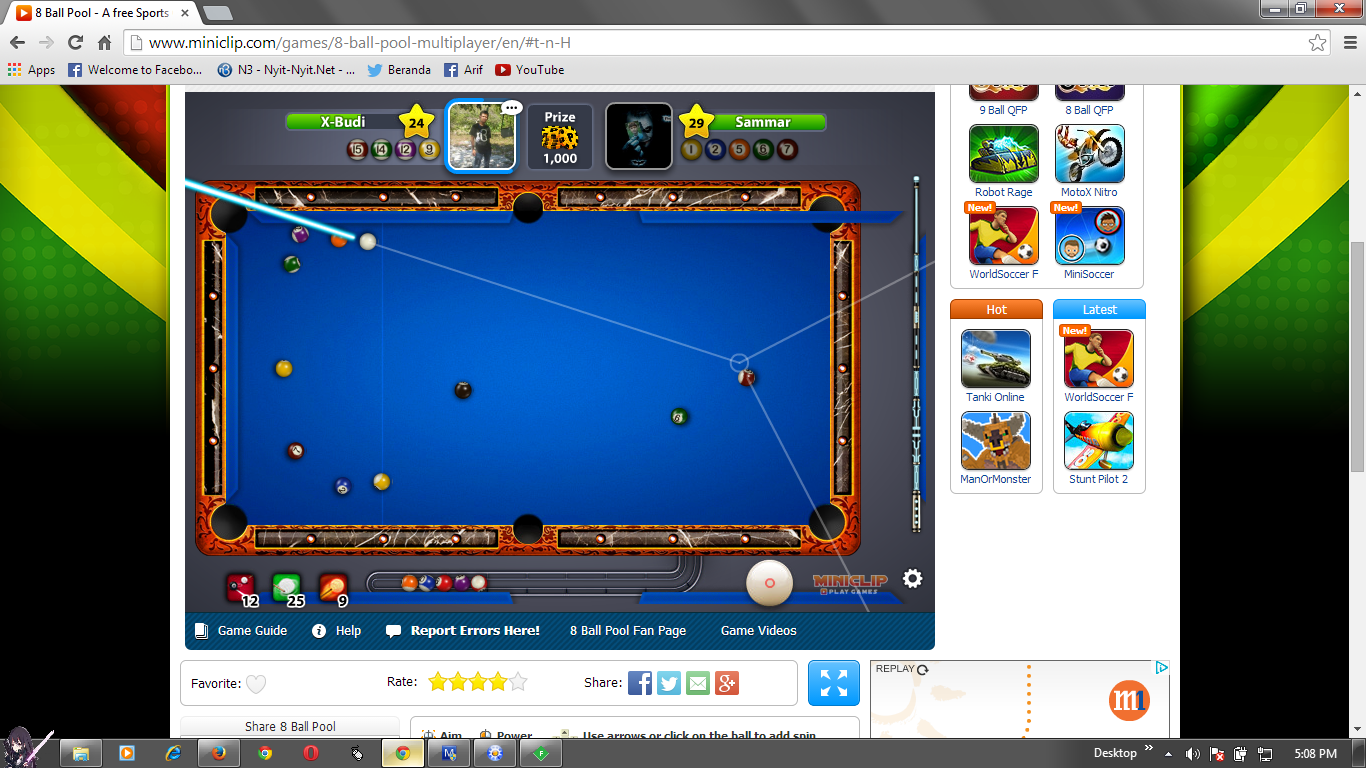Open the Help link
1366x768 pixels.
(x=337, y=631)
